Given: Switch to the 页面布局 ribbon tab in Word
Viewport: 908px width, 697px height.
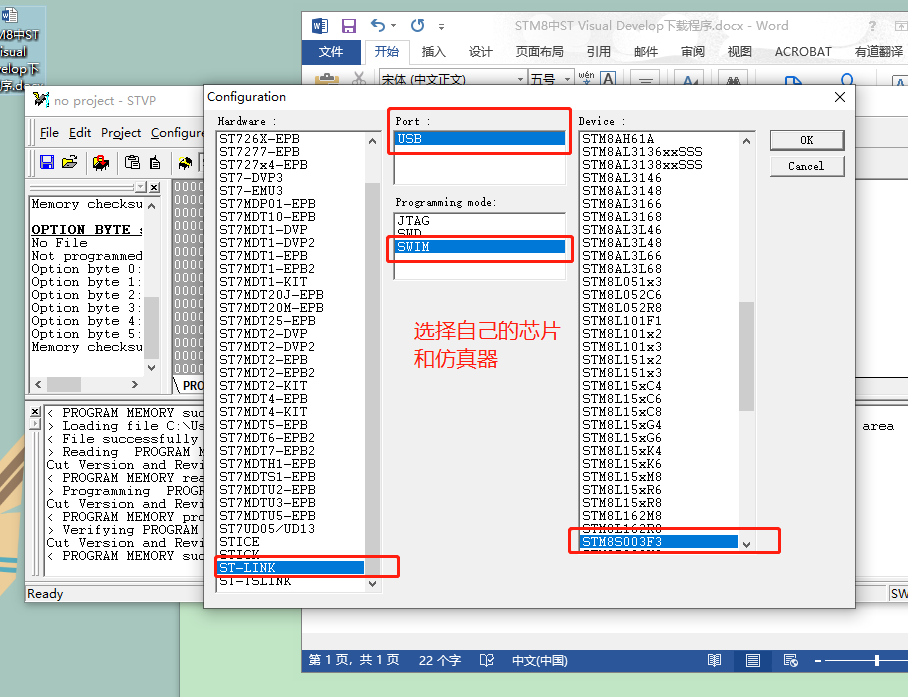Looking at the screenshot, I should 540,52.
